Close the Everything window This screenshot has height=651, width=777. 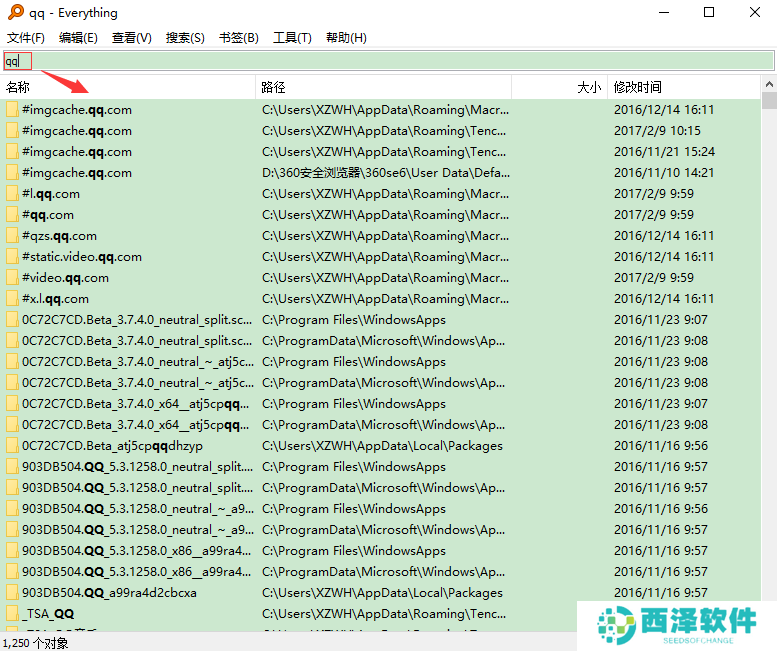pyautogui.click(x=755, y=12)
